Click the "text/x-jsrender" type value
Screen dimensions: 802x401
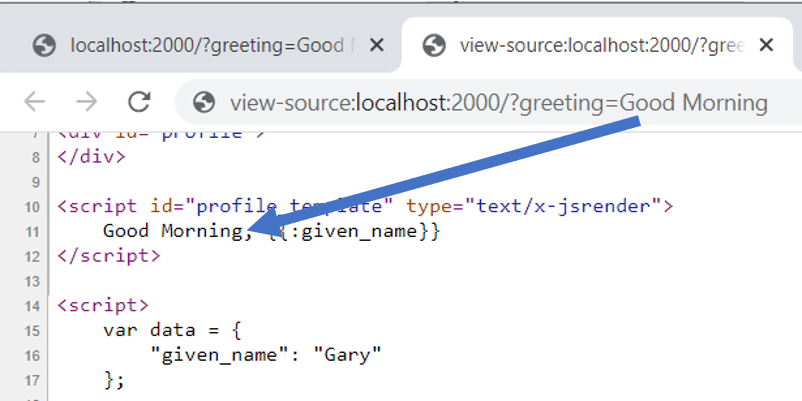pyautogui.click(x=577, y=207)
